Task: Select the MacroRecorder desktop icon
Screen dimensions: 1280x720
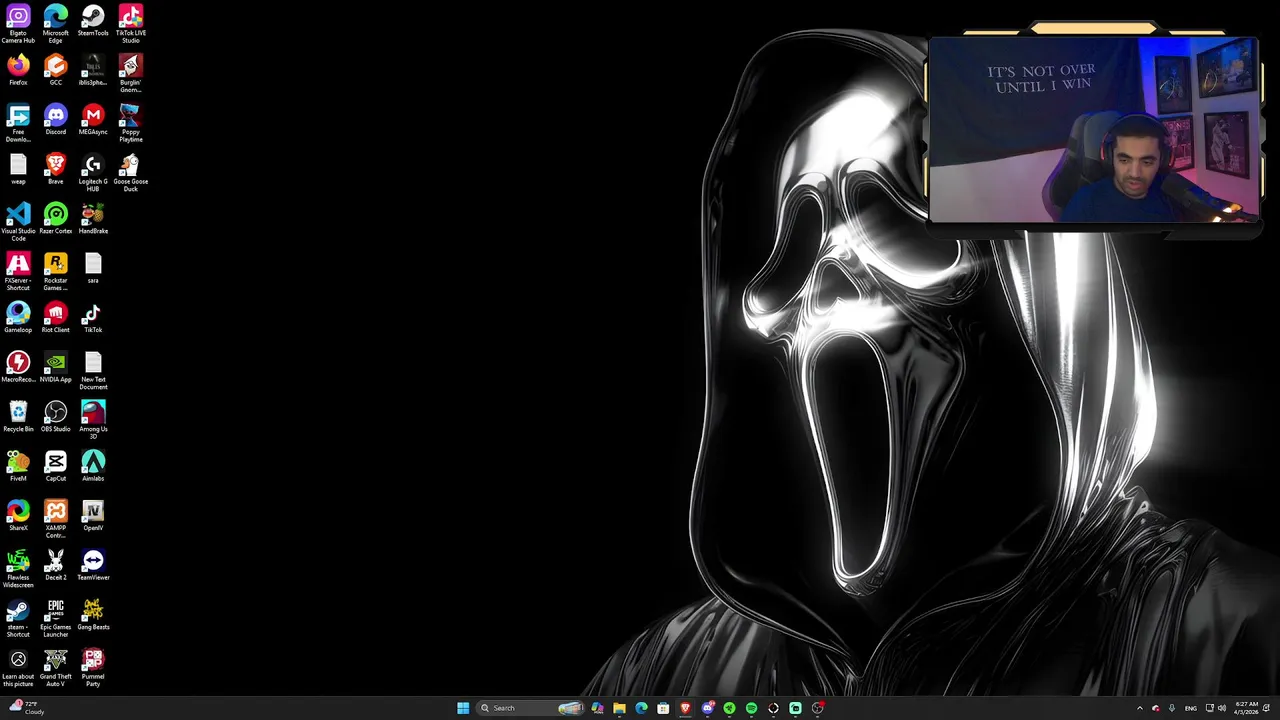Action: point(18,368)
